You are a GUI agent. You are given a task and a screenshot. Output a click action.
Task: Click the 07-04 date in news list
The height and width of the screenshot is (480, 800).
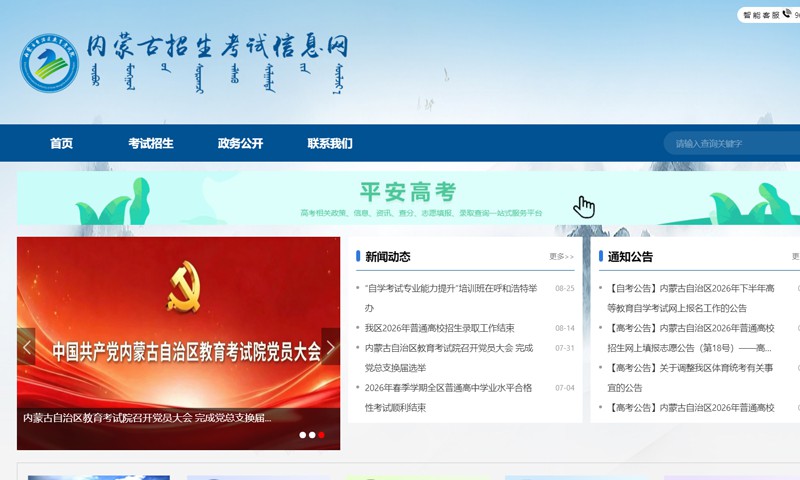pos(565,388)
